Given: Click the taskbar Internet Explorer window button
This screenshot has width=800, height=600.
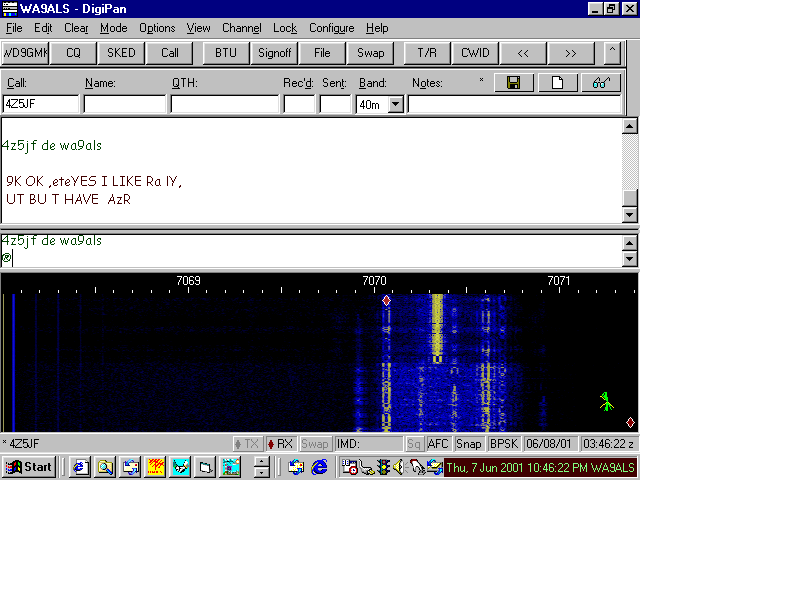Looking at the screenshot, I should (319, 467).
